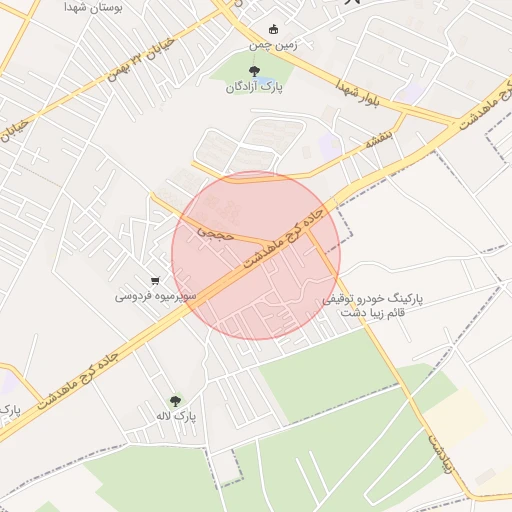The width and height of the screenshot is (512, 512).
Task: Select the سوپرمیوه فردوسی store label
Action: point(156,296)
